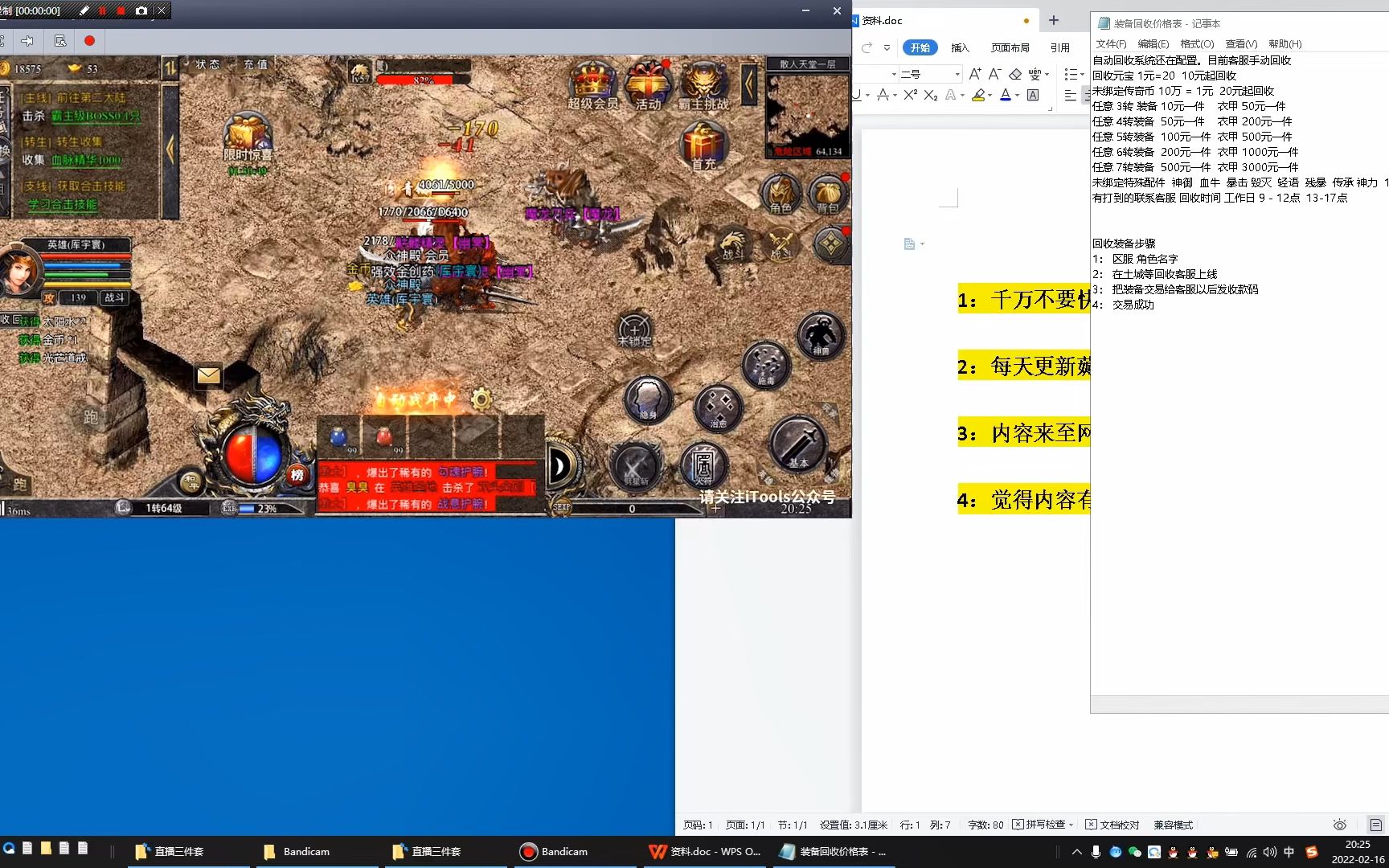
Task: Click the decrease font size icon in WPS
Action: click(994, 74)
